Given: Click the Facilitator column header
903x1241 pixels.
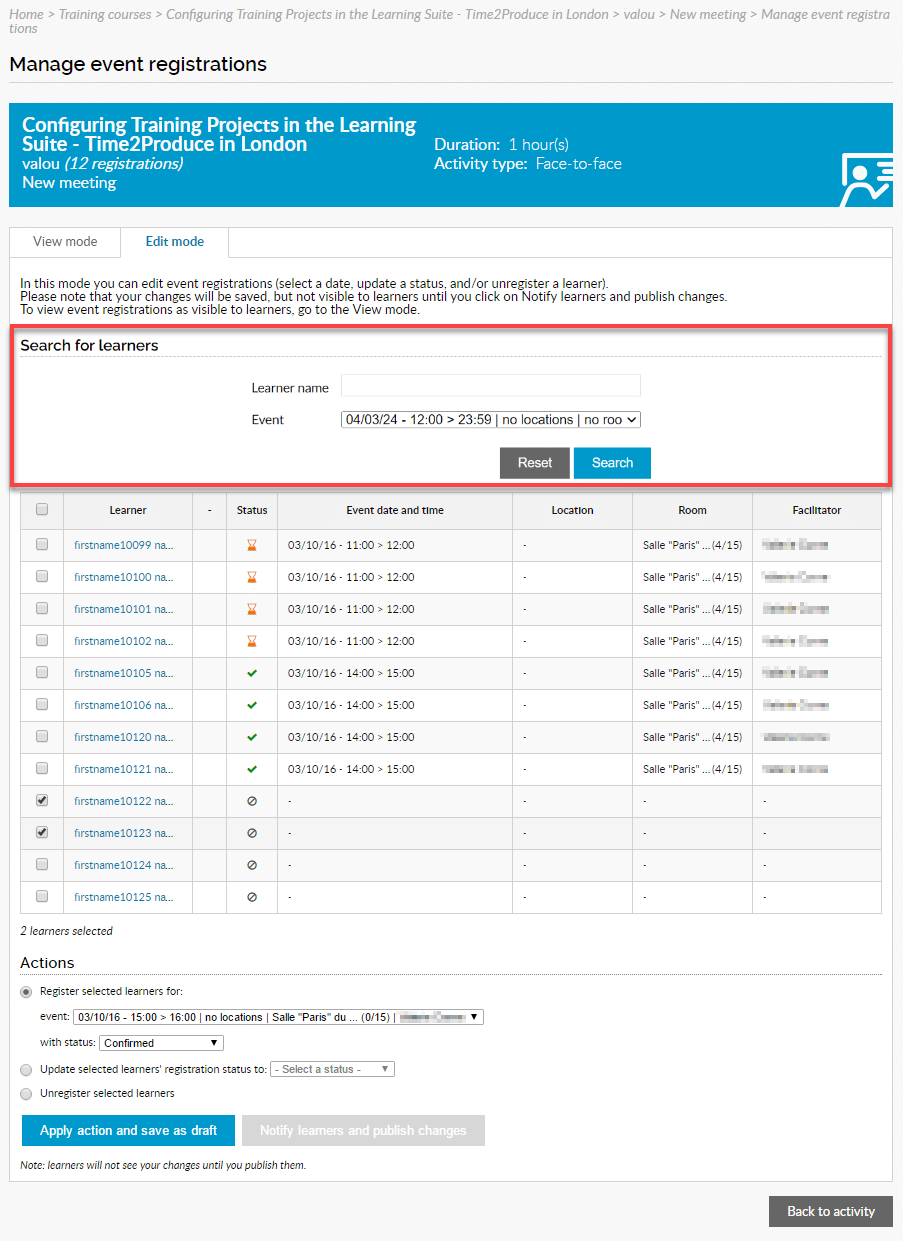Looking at the screenshot, I should (817, 510).
